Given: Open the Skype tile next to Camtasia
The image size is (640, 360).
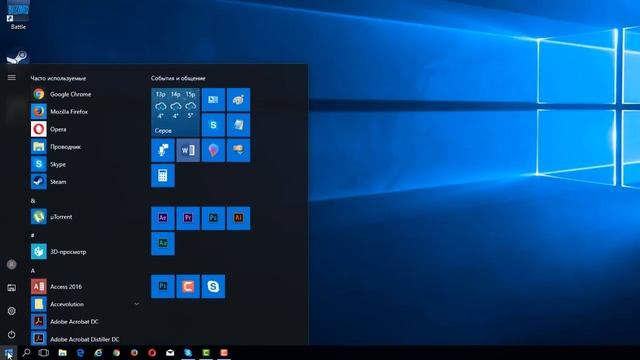Looking at the screenshot, I should tap(213, 286).
